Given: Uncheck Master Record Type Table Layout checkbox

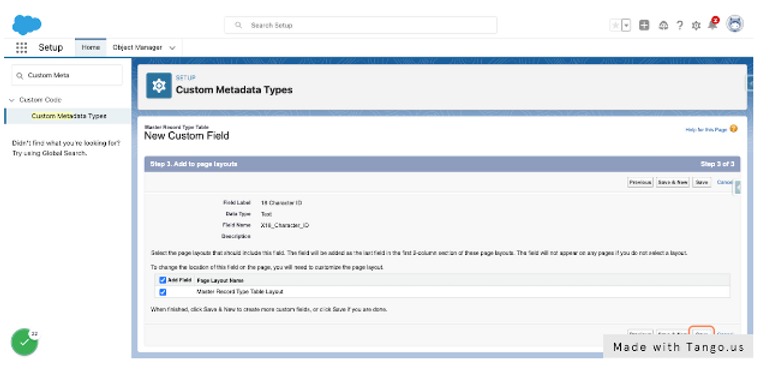Looking at the screenshot, I should (163, 292).
